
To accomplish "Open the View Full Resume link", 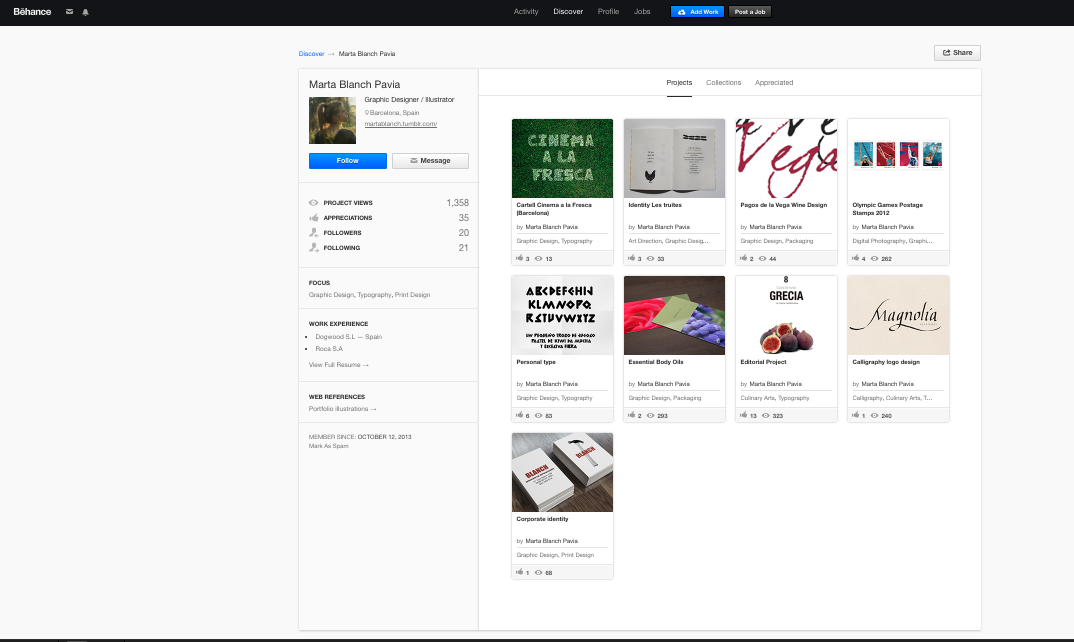I will point(339,365).
